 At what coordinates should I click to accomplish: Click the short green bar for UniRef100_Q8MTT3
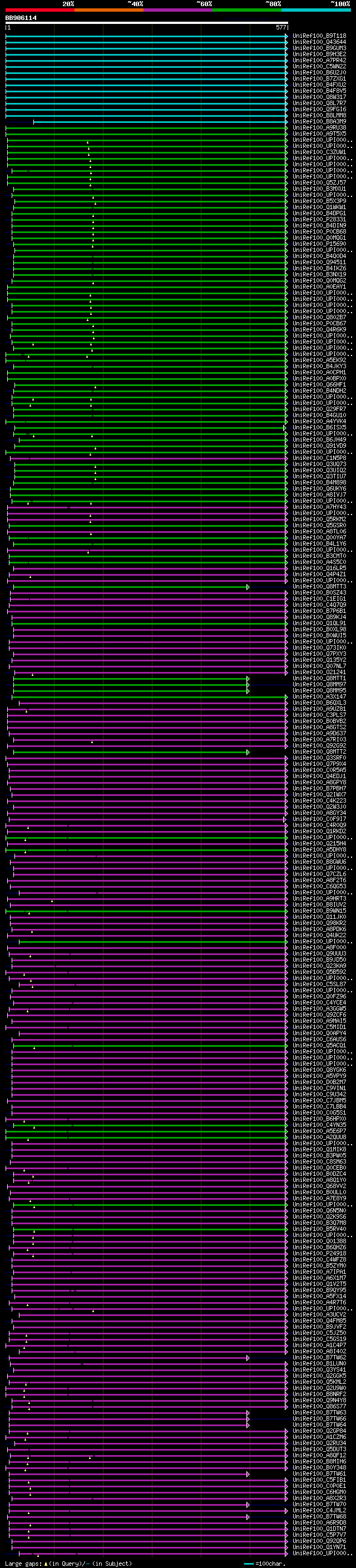[x=131, y=587]
